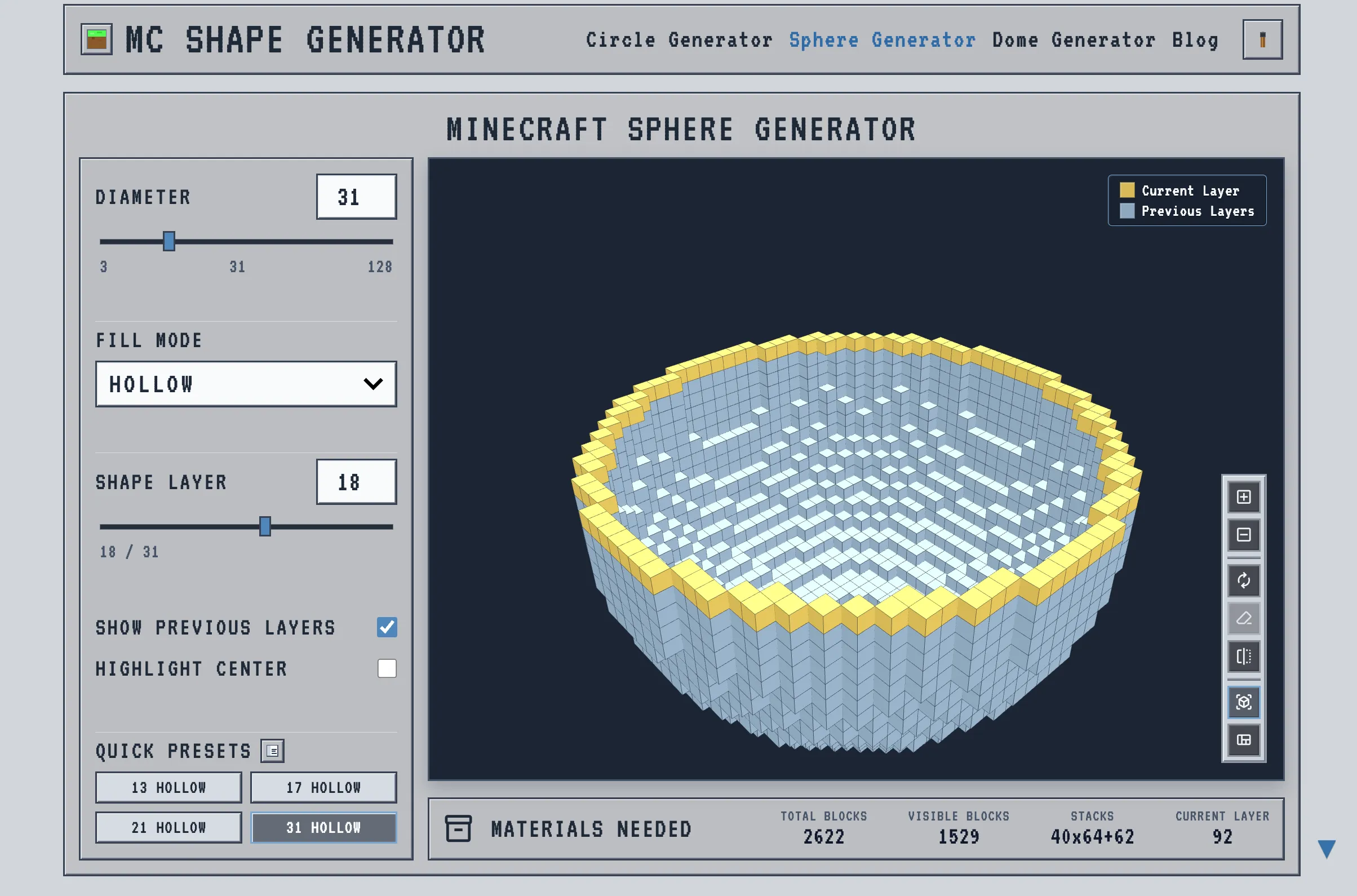1357x896 pixels.
Task: Click the Diameter number input field
Action: click(x=357, y=197)
